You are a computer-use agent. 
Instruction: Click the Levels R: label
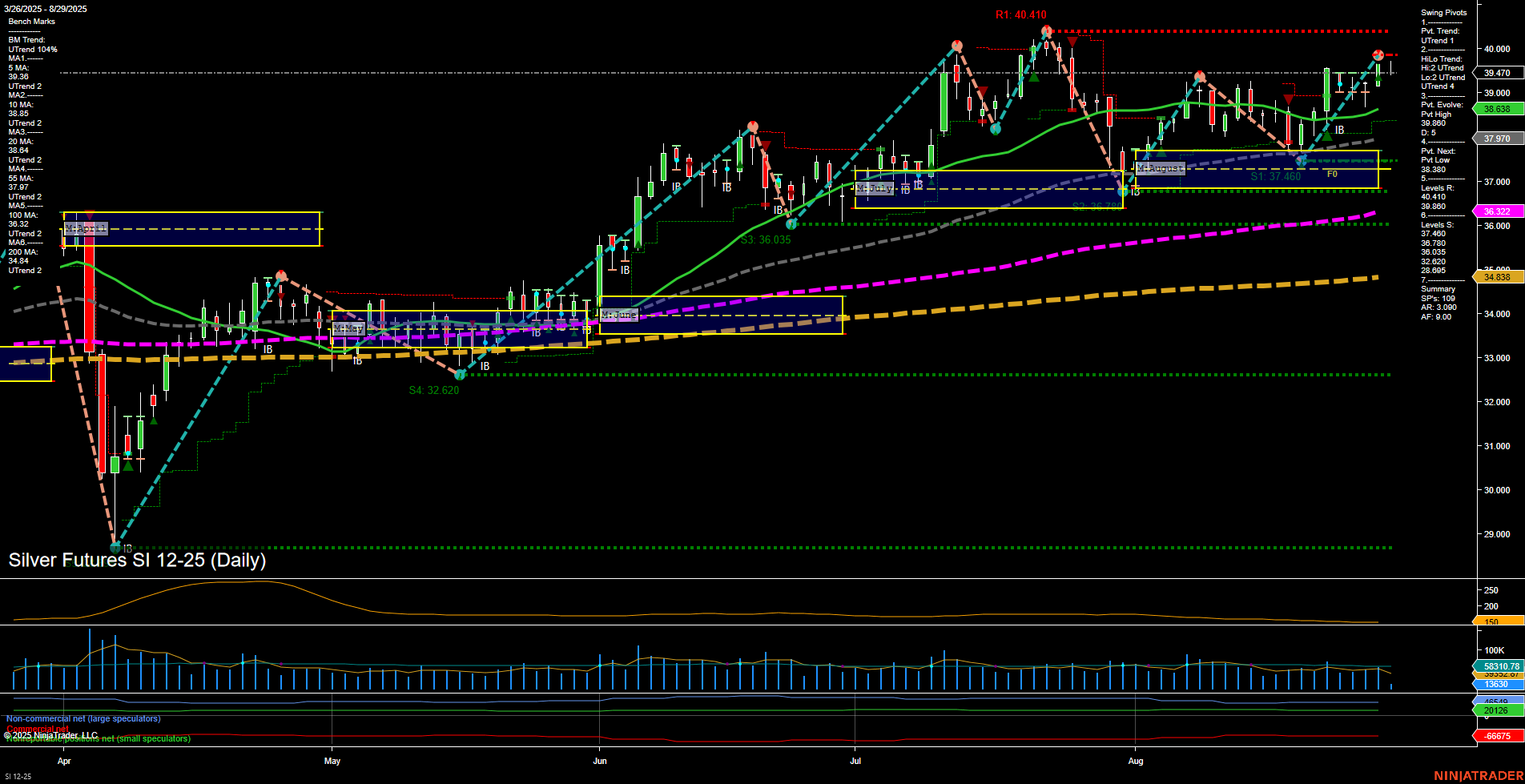1437,188
